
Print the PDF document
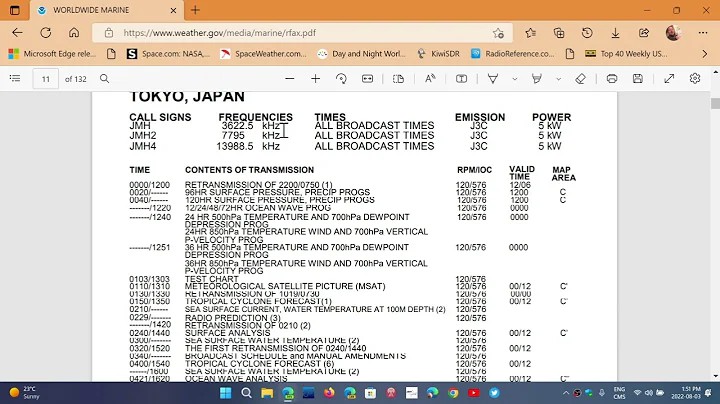612,79
